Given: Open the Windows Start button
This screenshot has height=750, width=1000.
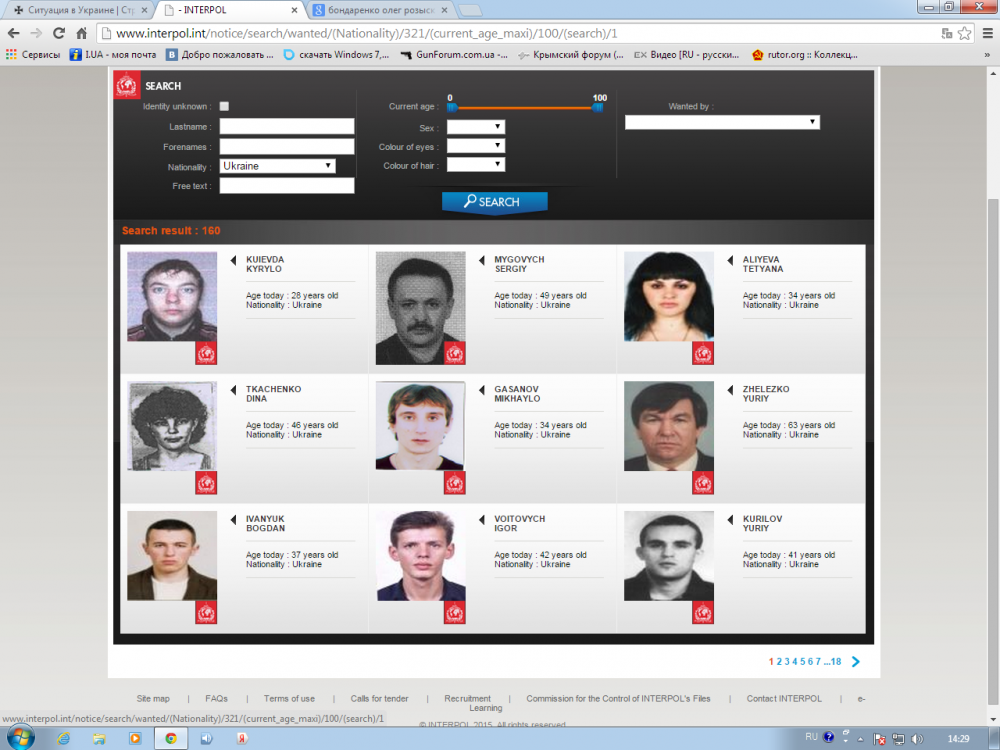Looking at the screenshot, I should (19, 738).
